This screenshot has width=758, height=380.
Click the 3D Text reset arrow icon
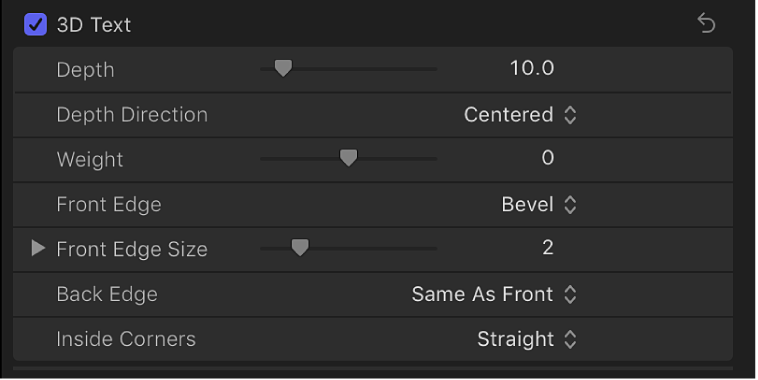706,23
